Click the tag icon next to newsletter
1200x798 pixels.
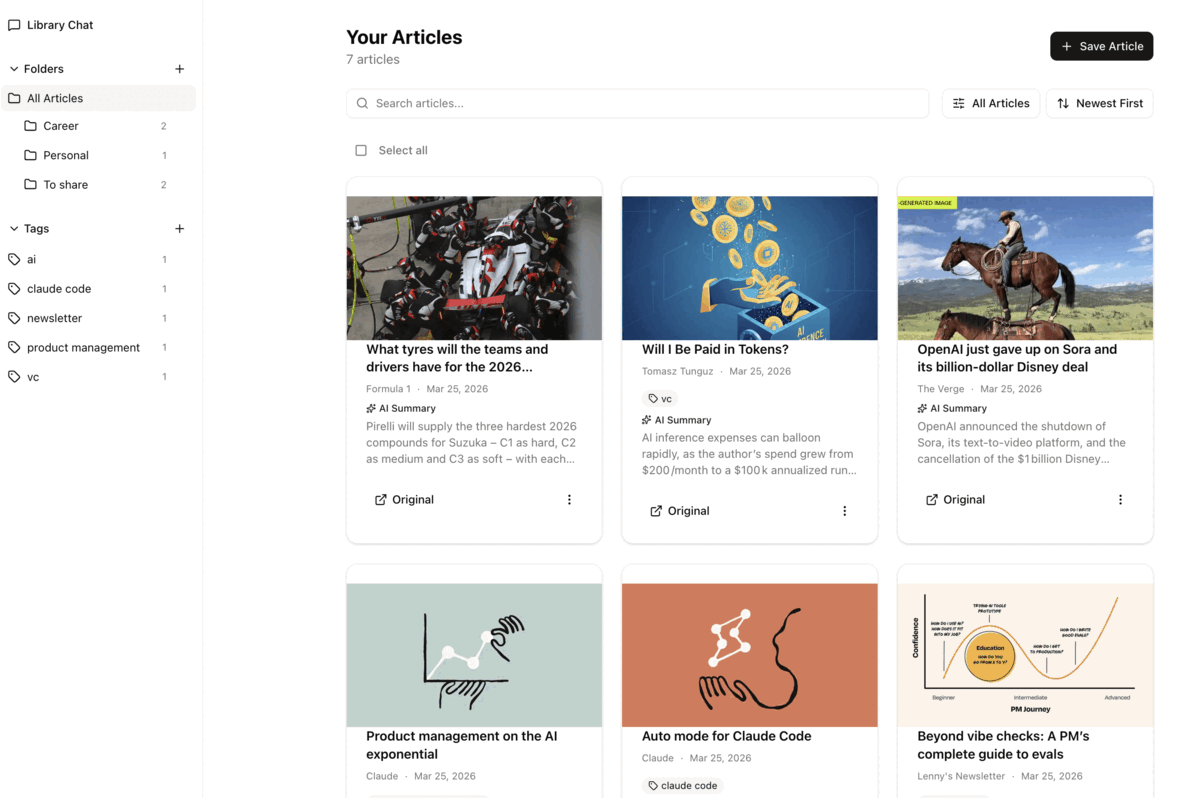pyautogui.click(x=14, y=317)
